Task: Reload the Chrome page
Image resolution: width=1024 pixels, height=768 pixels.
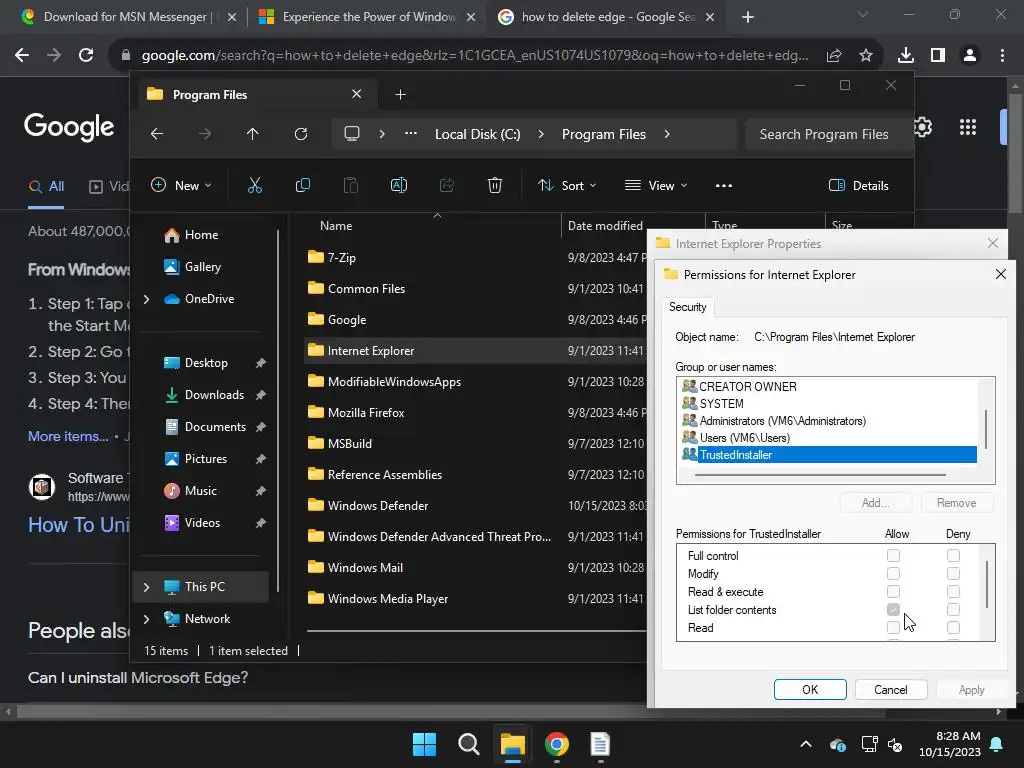Action: [86, 56]
